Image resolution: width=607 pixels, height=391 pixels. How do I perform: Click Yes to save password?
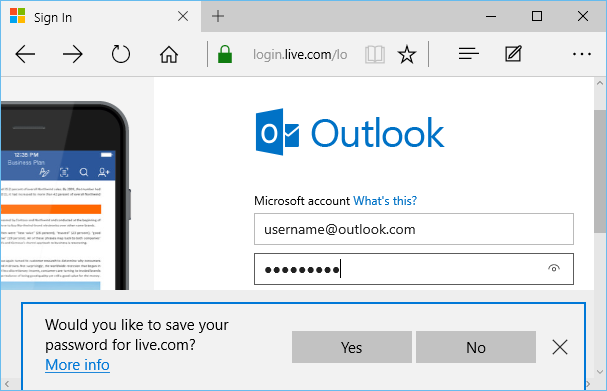[x=352, y=347]
